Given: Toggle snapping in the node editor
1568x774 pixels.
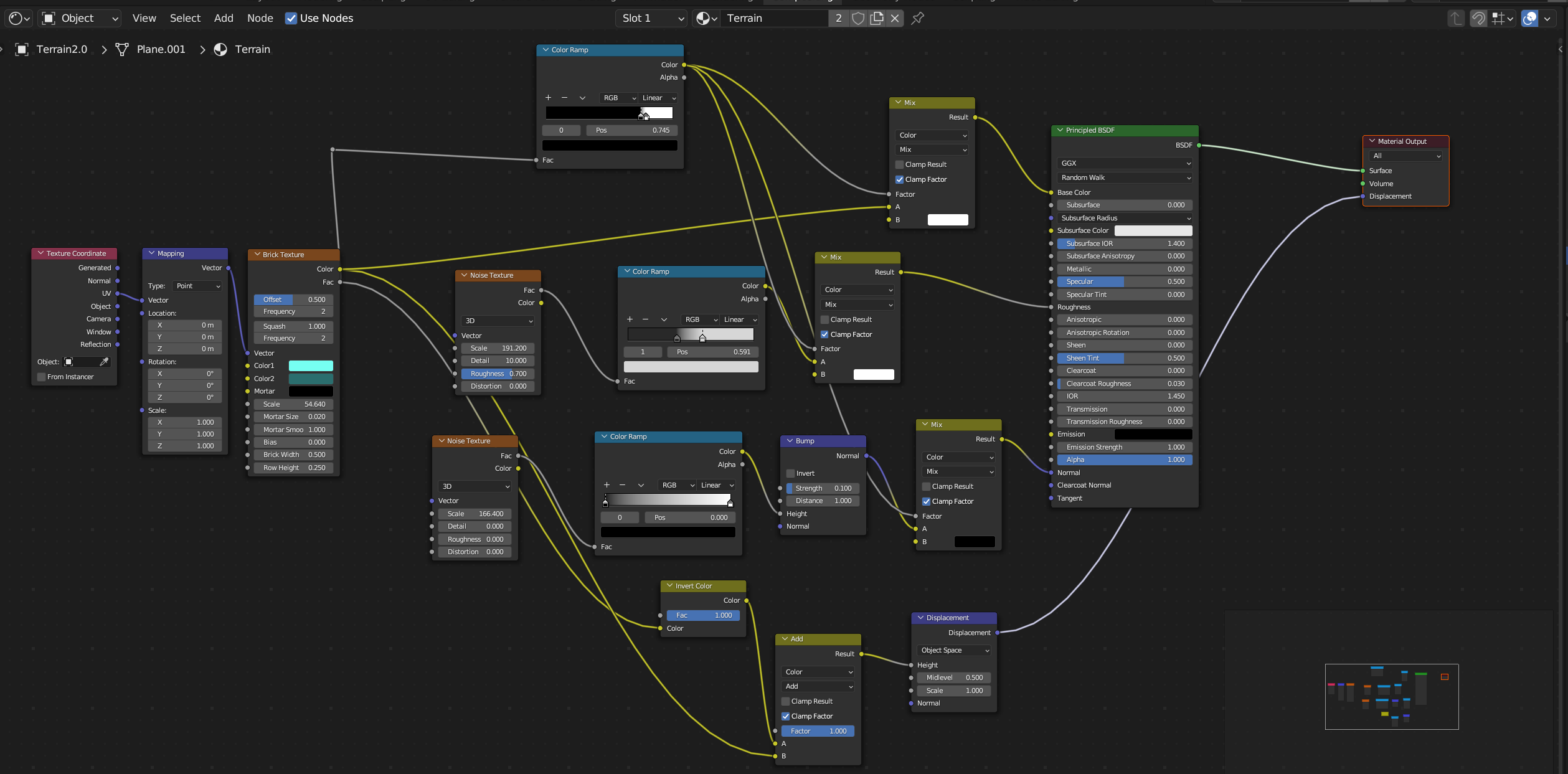Looking at the screenshot, I should coord(1478,18).
